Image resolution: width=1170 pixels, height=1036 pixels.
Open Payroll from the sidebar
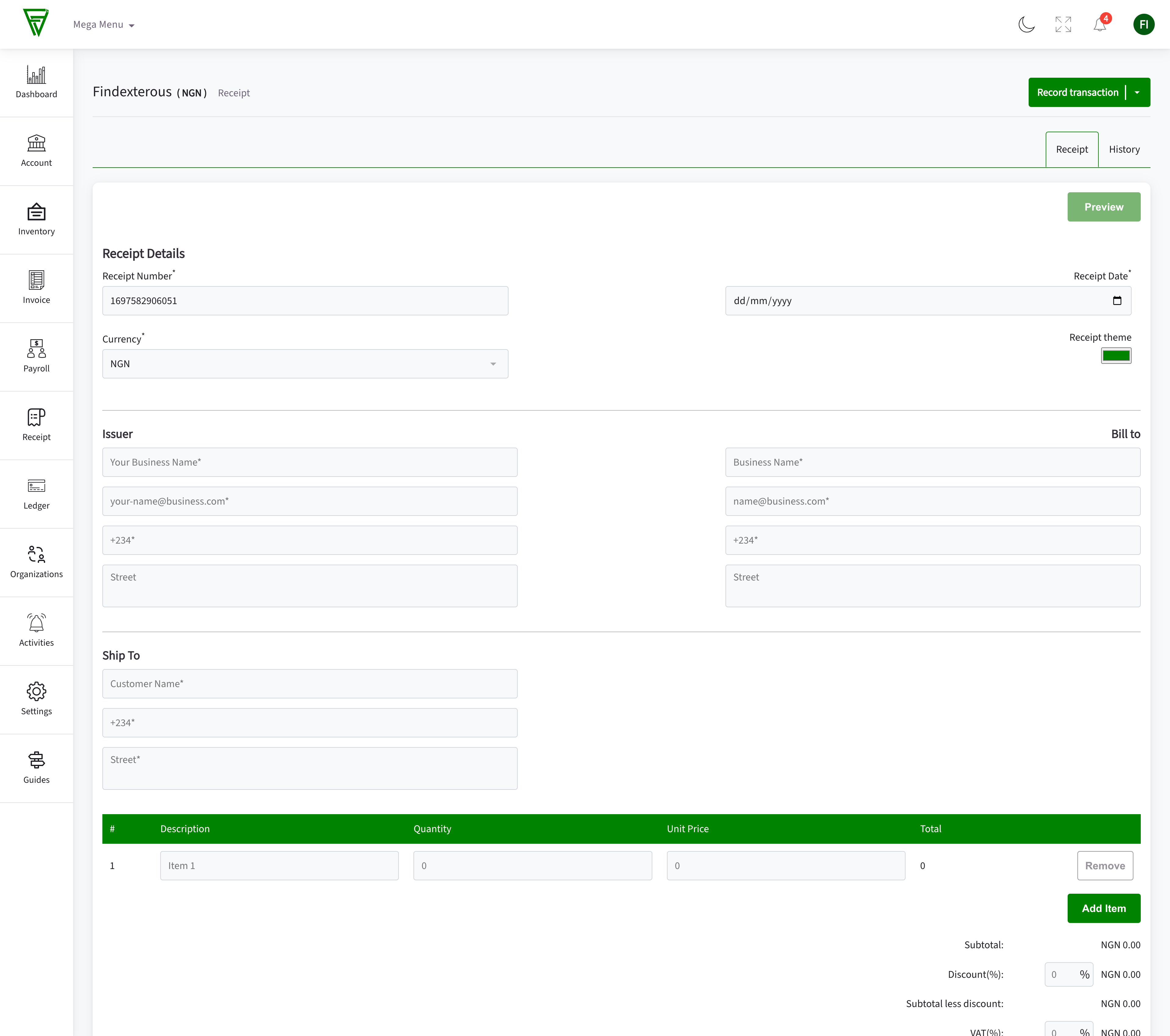[x=37, y=357]
